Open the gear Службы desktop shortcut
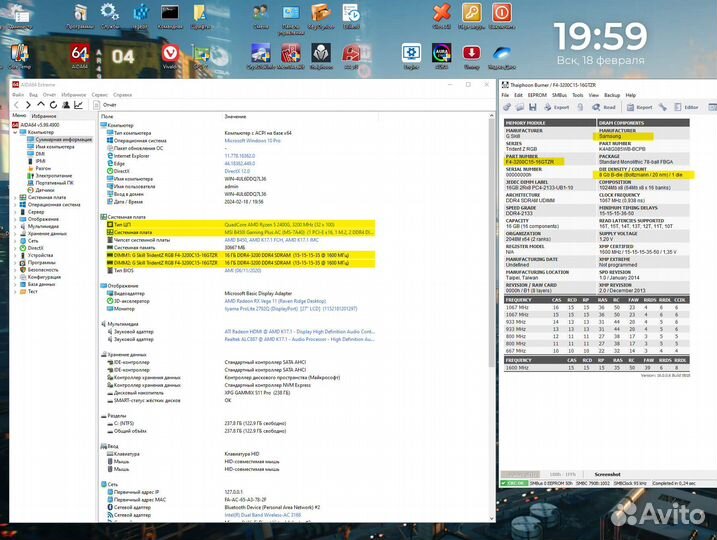This screenshot has width=717, height=540. click(110, 16)
